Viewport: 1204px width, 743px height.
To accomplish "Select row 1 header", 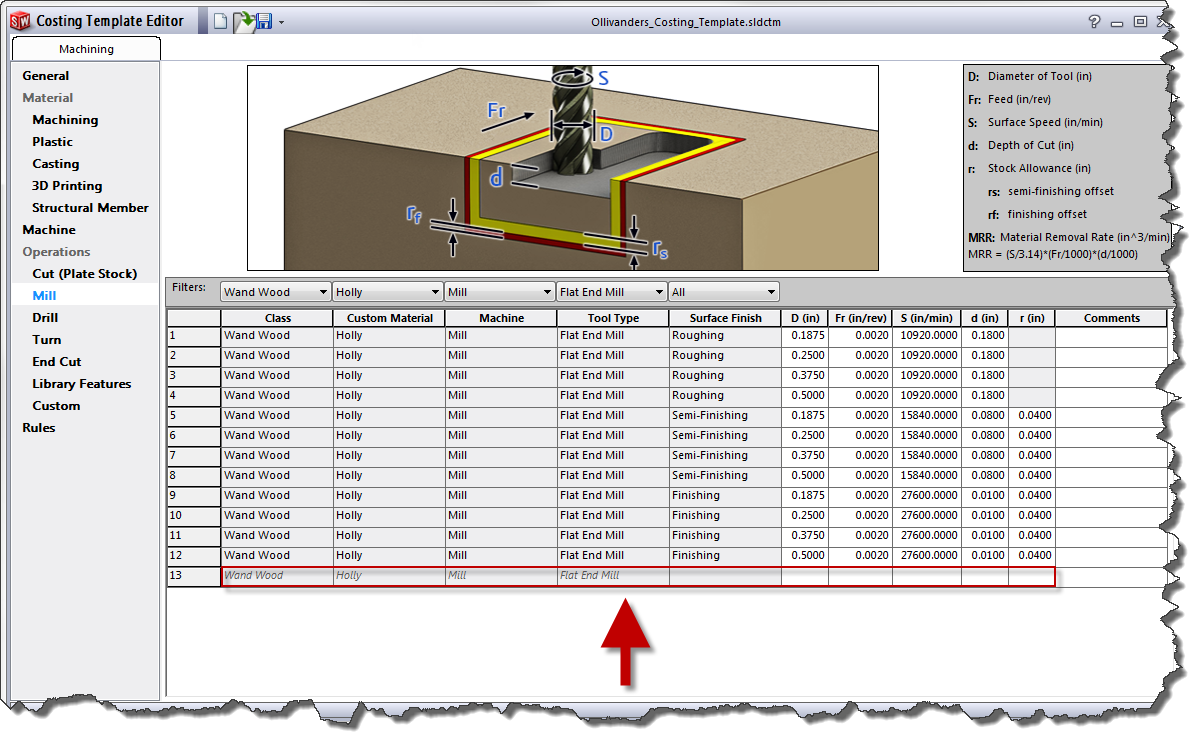I will point(193,336).
